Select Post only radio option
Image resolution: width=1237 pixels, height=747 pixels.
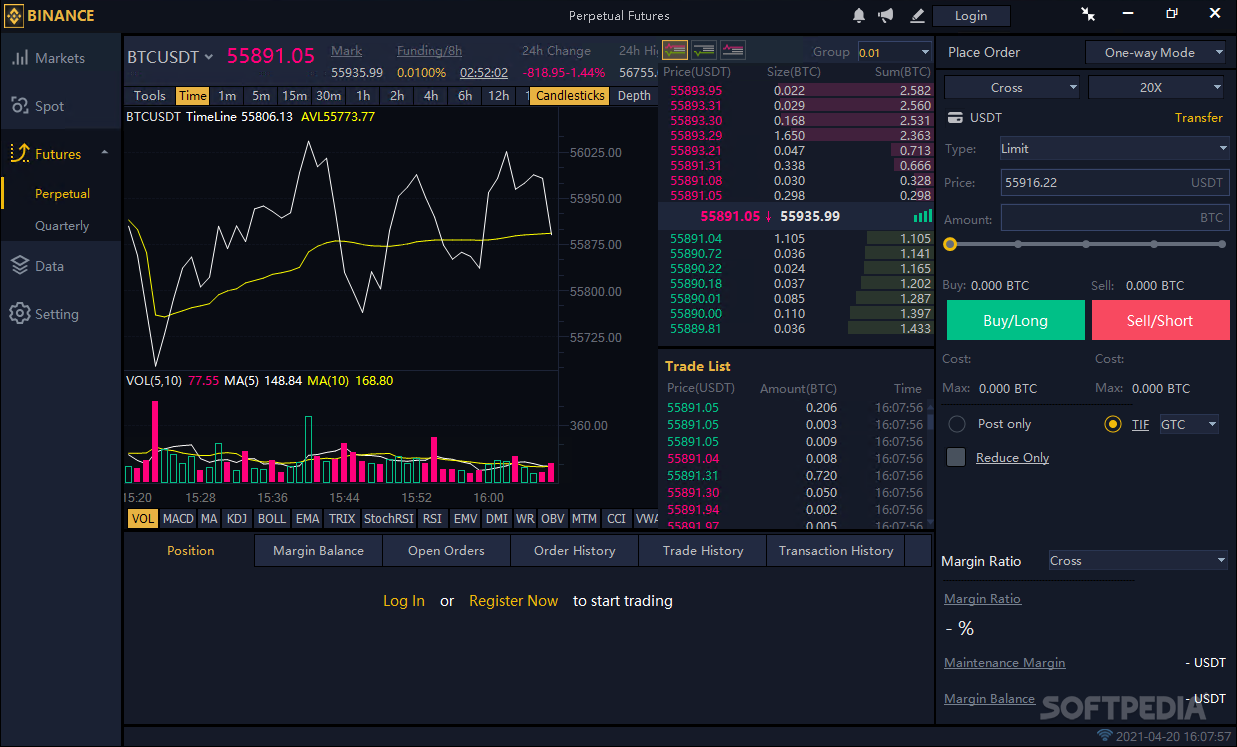pos(957,424)
